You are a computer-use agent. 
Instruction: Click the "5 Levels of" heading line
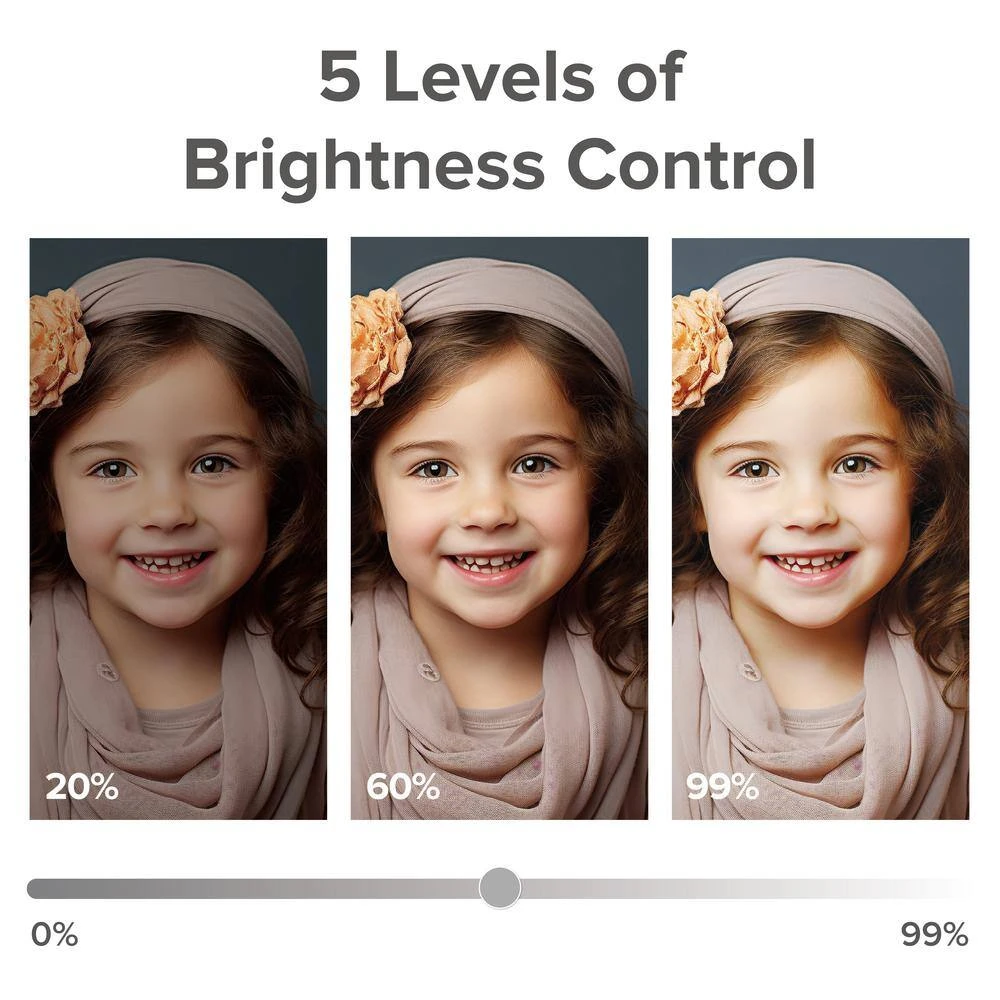point(500,77)
